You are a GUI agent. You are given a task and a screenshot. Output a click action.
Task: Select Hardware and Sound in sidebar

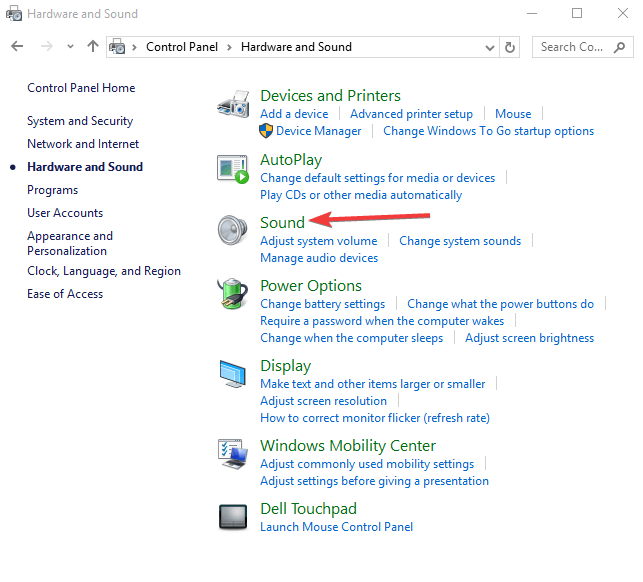point(85,167)
